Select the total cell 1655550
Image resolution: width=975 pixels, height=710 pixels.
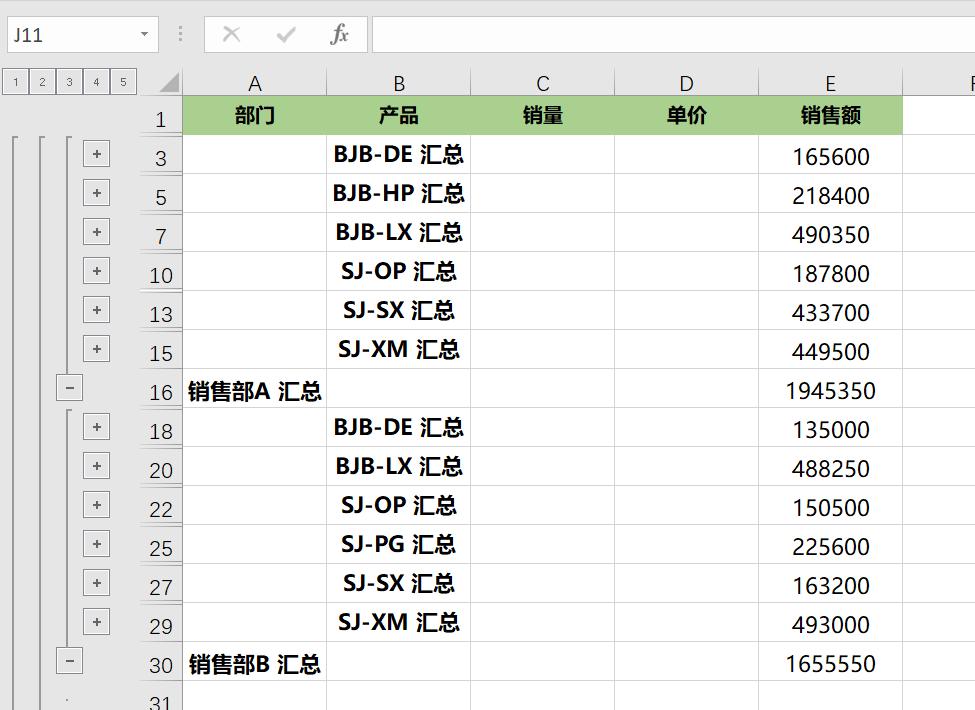coord(830,662)
